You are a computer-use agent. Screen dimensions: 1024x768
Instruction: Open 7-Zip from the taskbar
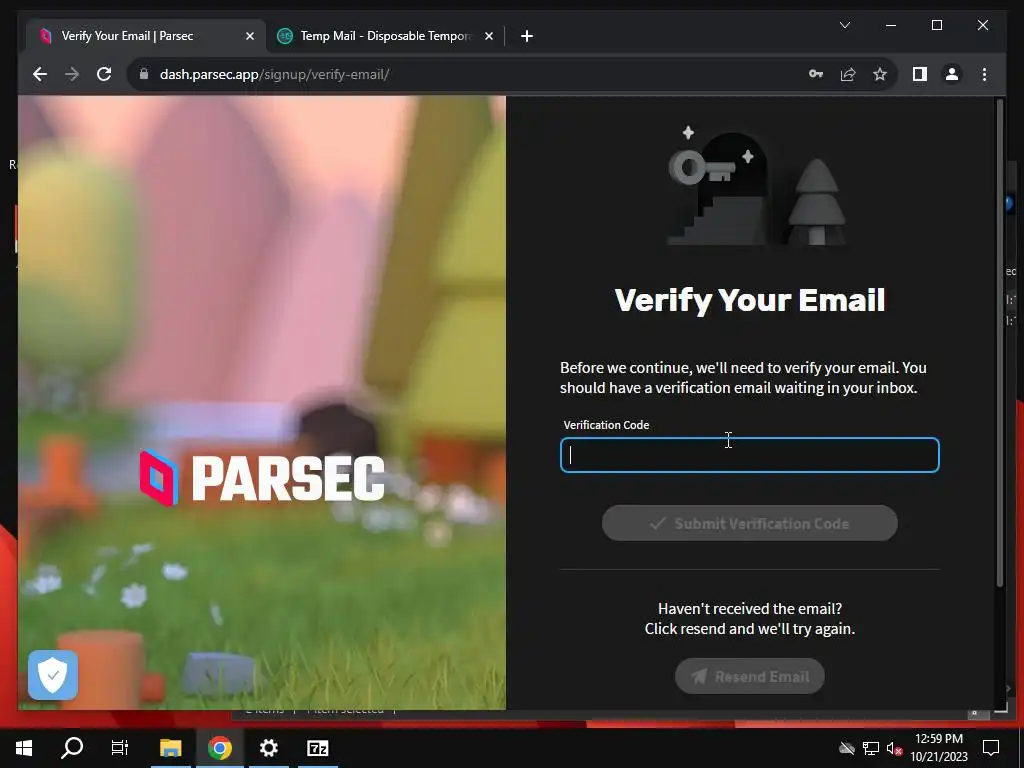(x=317, y=748)
